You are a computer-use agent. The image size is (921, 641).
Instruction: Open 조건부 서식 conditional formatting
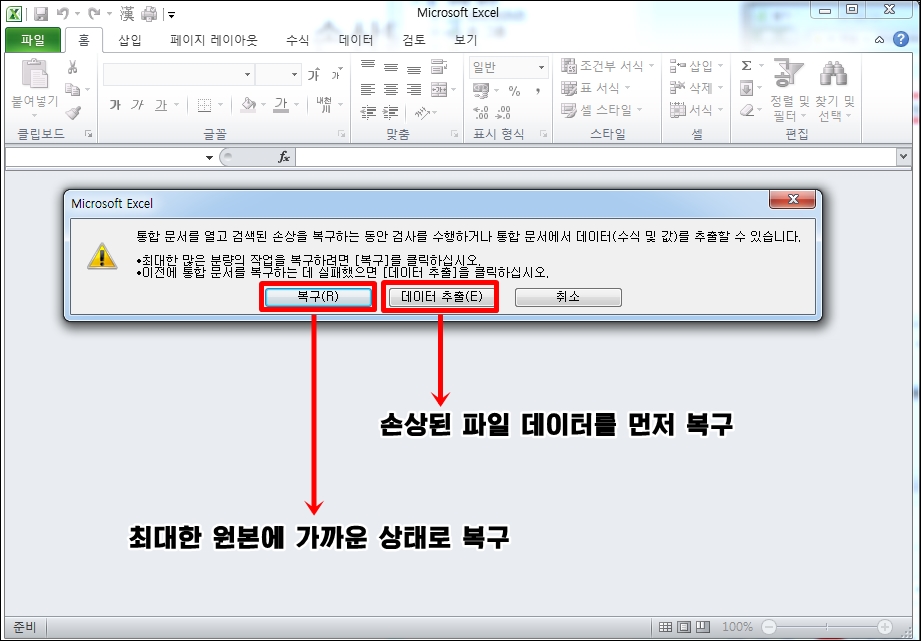pyautogui.click(x=607, y=65)
